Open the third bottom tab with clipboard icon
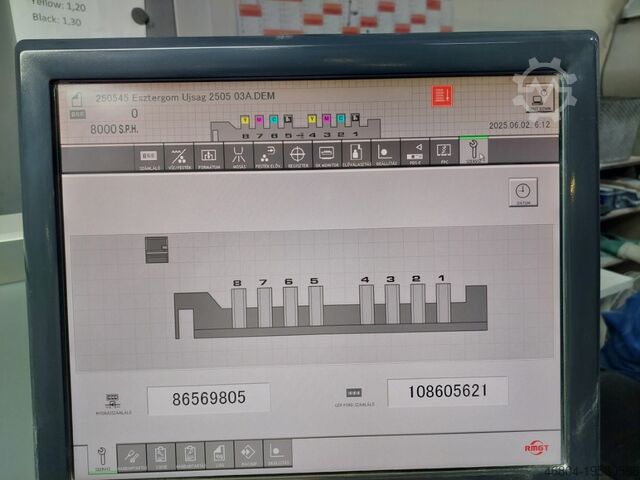 click(x=160, y=455)
